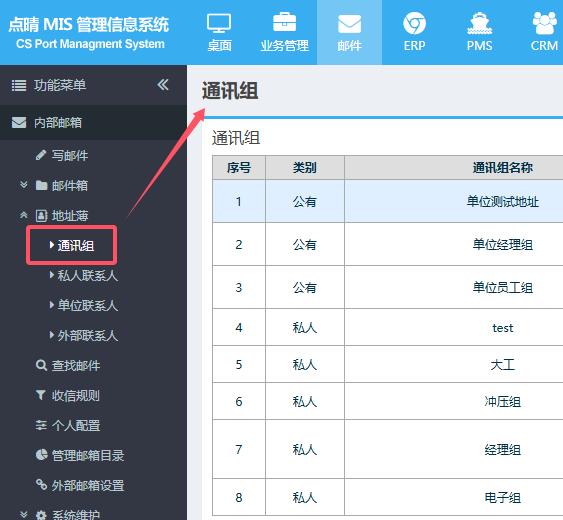Select 私人联系人 in address book
Viewport: 563px width, 520px height.
point(83,276)
